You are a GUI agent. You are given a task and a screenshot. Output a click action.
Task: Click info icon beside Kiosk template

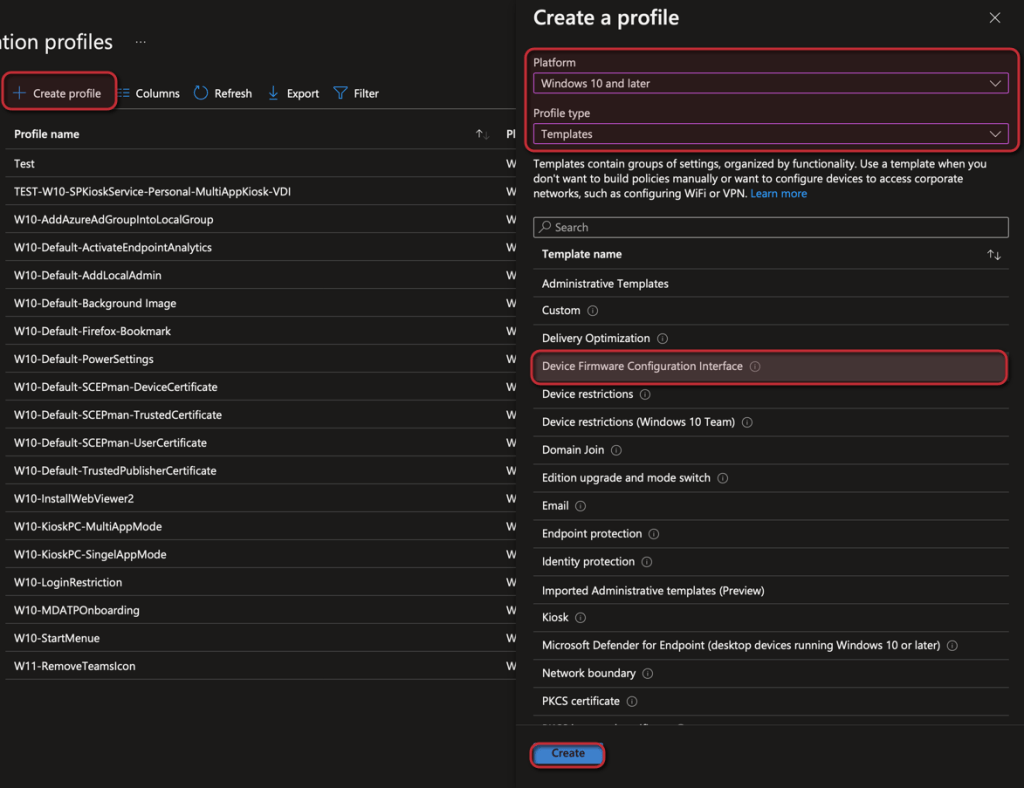point(580,618)
